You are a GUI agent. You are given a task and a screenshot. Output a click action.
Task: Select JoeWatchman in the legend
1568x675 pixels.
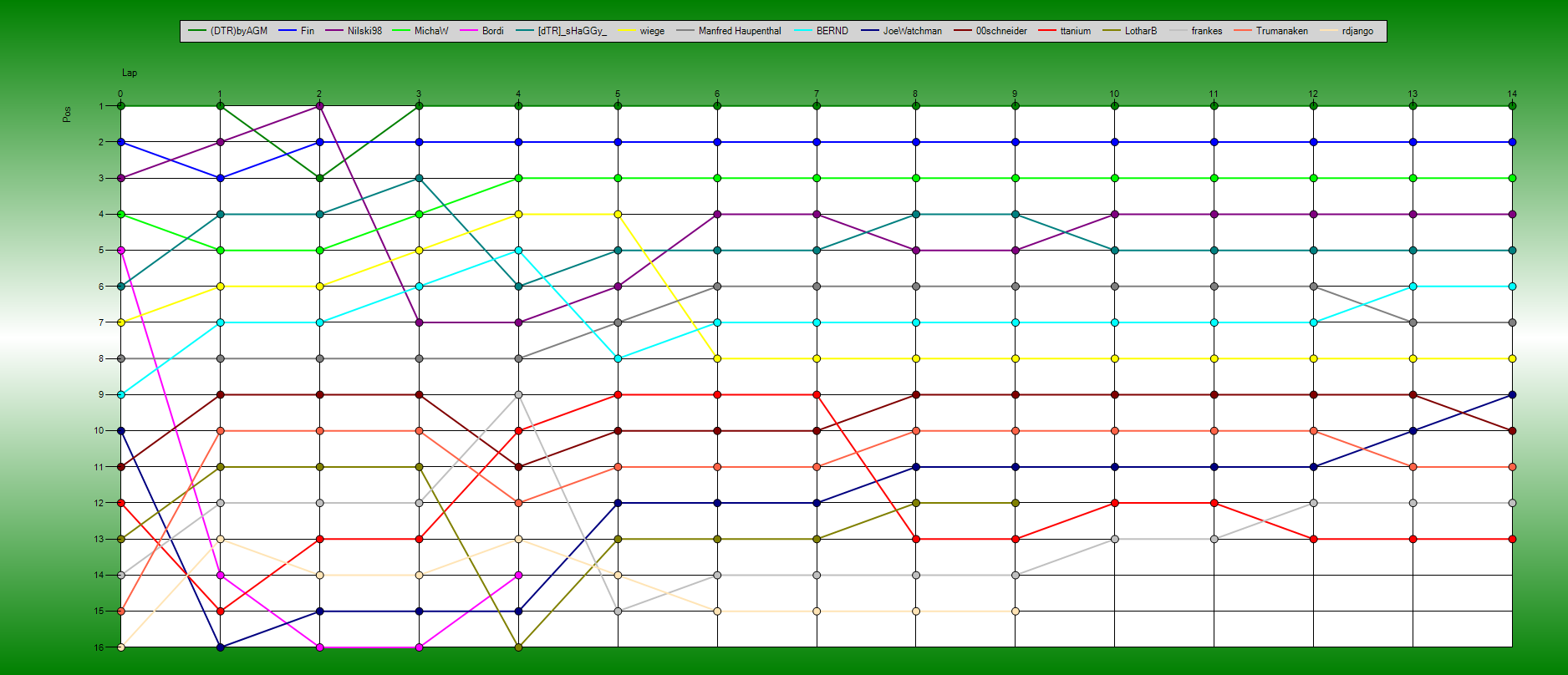click(901, 31)
